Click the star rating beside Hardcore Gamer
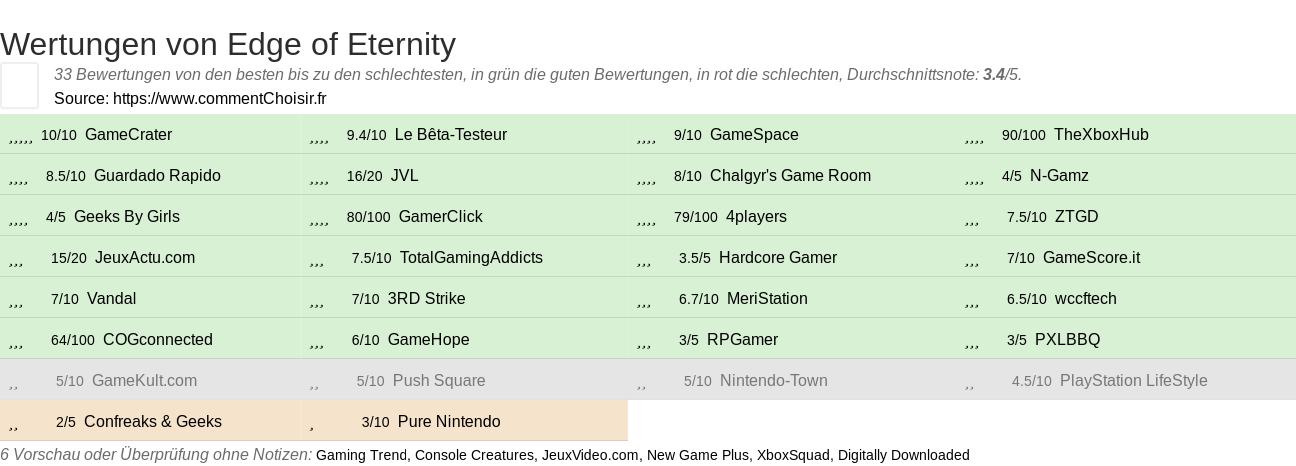This screenshot has width=1296, height=466. pyautogui.click(x=644, y=261)
